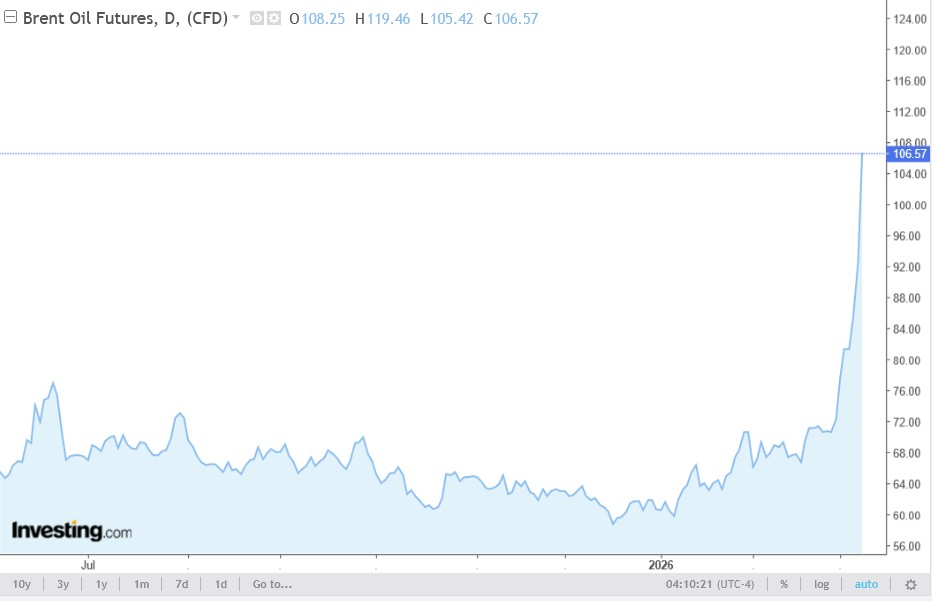Set chart range to 1d
The height and width of the screenshot is (607, 932).
tap(220, 584)
